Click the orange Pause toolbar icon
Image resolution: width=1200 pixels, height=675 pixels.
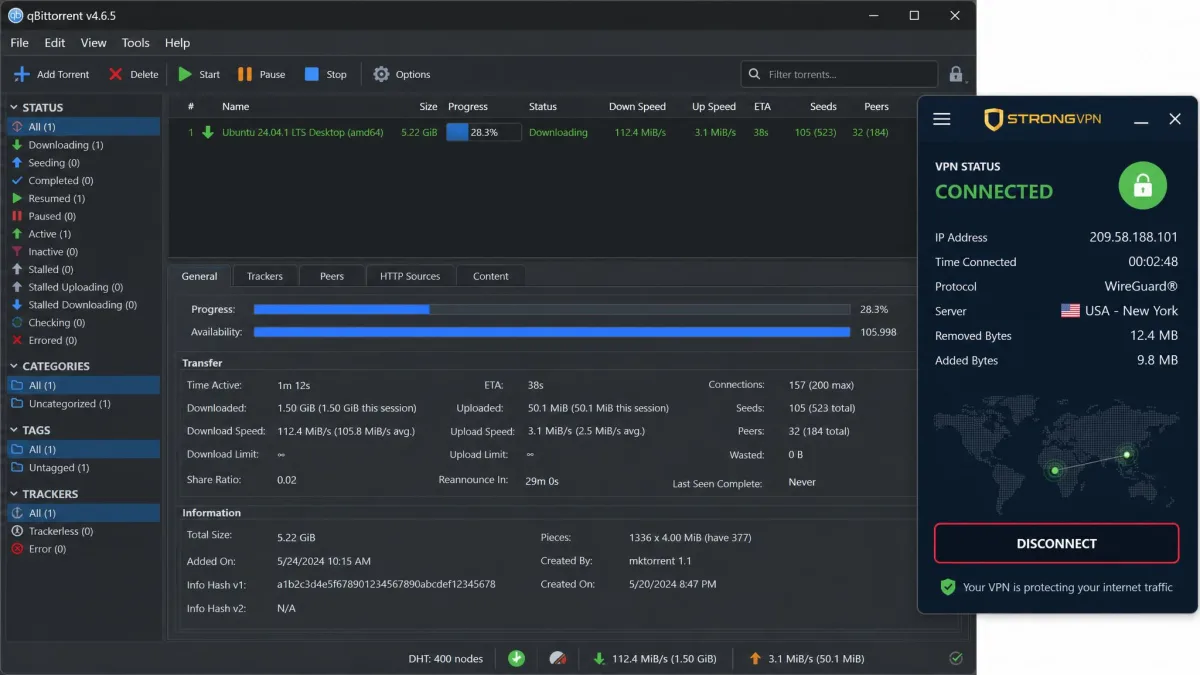[x=244, y=74]
